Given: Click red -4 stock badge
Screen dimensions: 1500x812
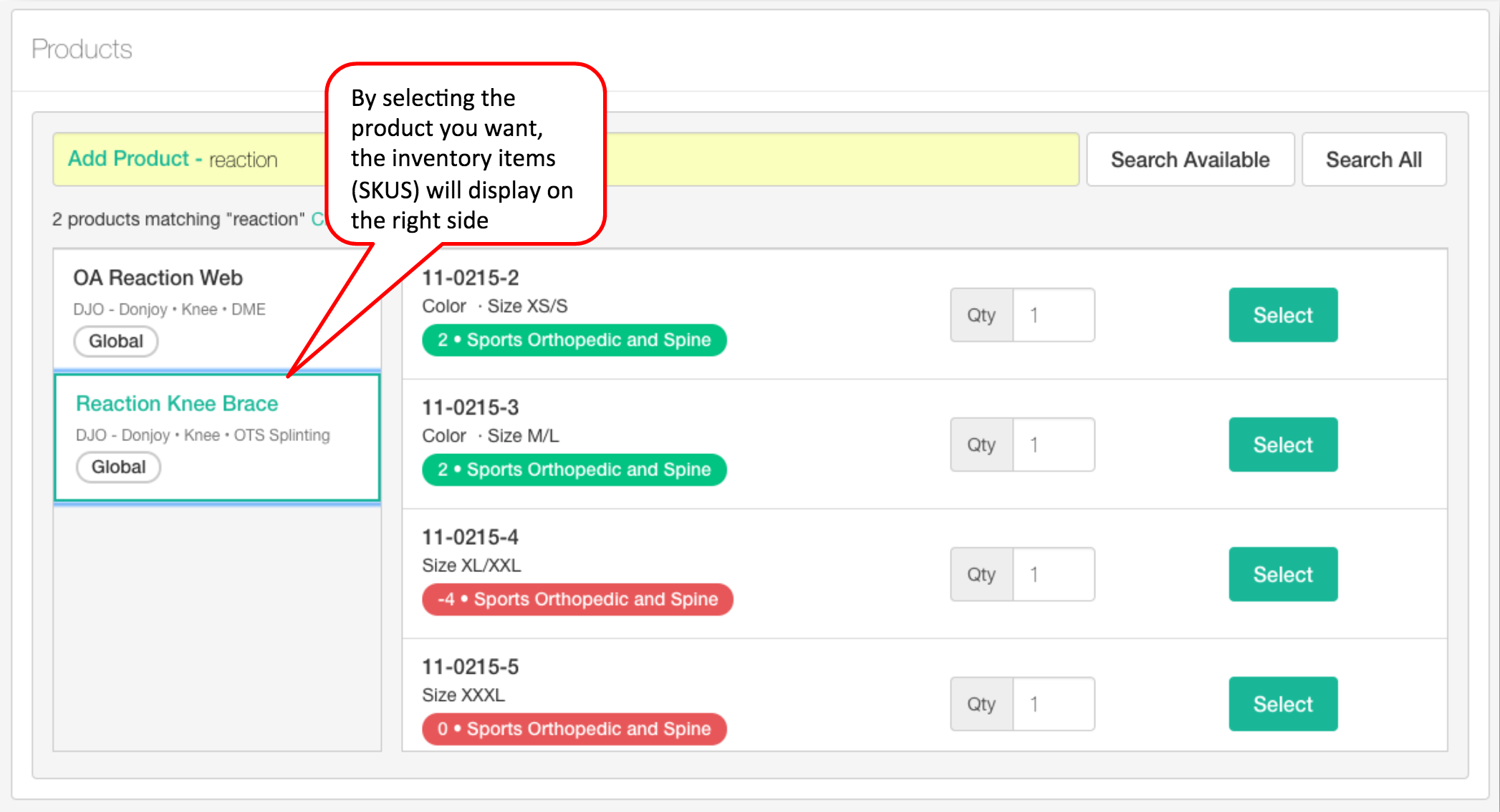Looking at the screenshot, I should 577,599.
